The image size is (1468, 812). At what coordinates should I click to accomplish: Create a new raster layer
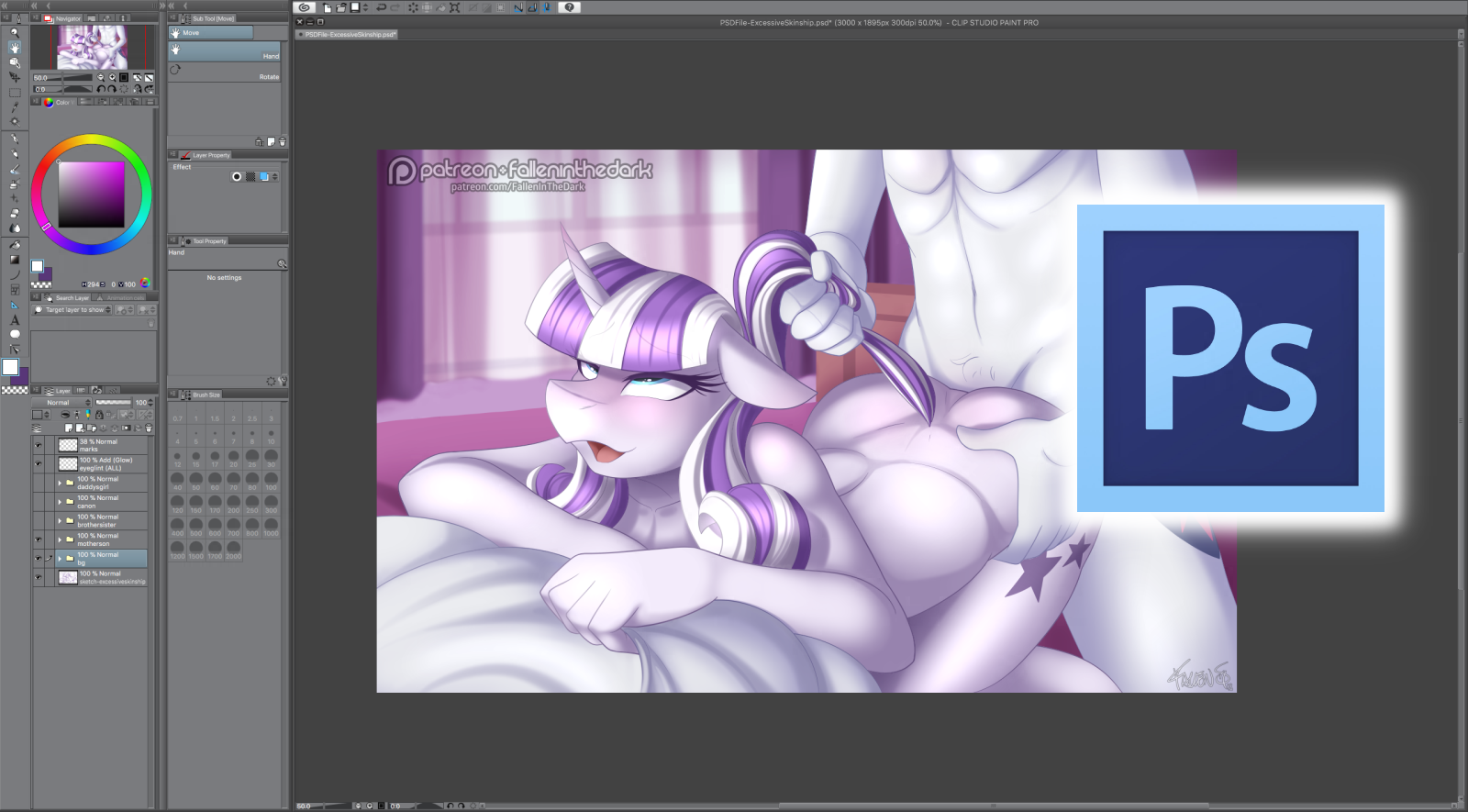point(69,428)
